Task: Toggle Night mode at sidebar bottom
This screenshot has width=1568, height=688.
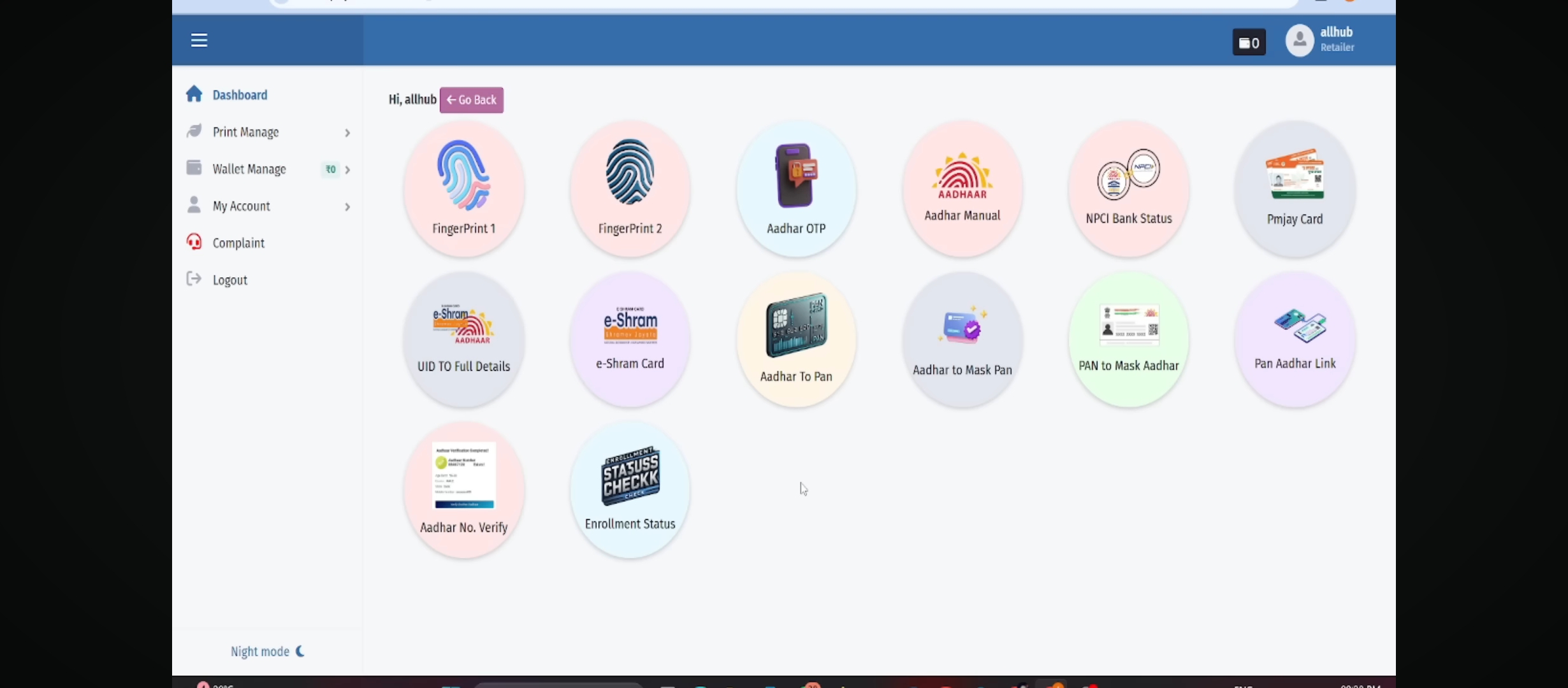Action: click(x=267, y=651)
